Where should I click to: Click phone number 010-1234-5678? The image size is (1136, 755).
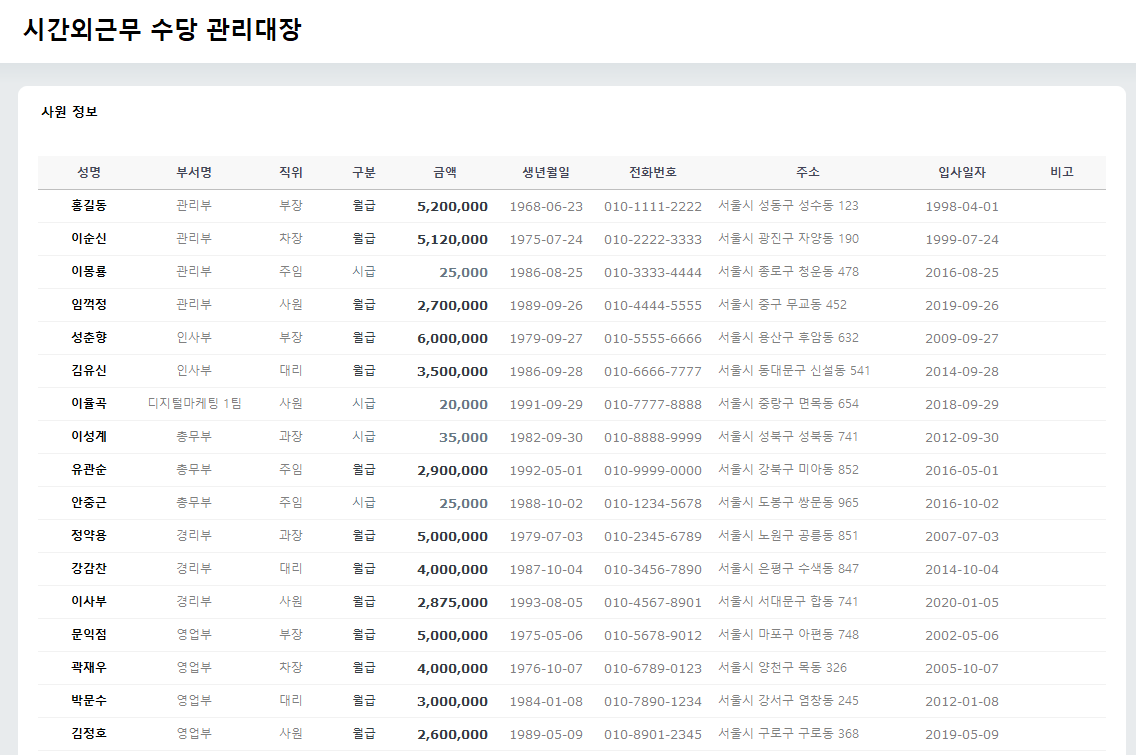653,503
